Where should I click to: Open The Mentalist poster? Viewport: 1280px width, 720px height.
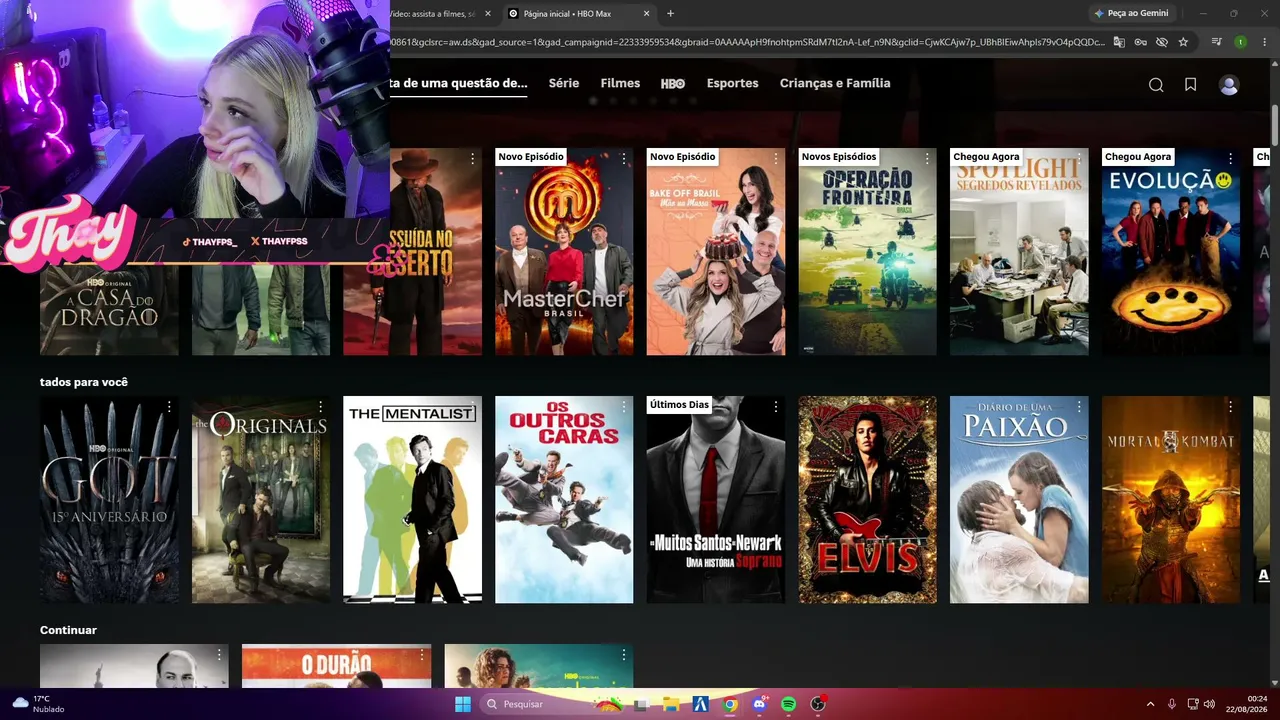click(413, 500)
